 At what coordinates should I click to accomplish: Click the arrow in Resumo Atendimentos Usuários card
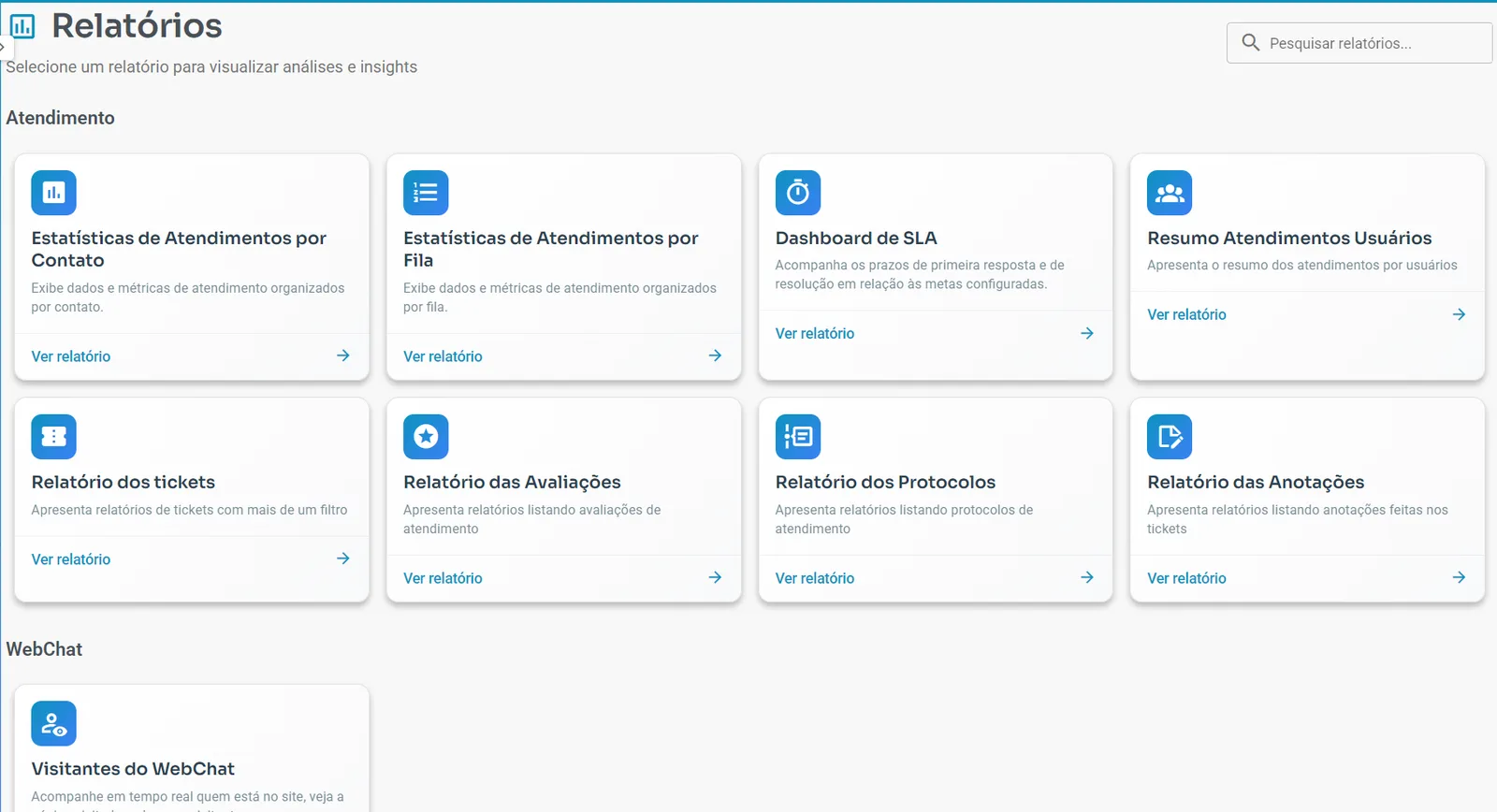tap(1459, 314)
